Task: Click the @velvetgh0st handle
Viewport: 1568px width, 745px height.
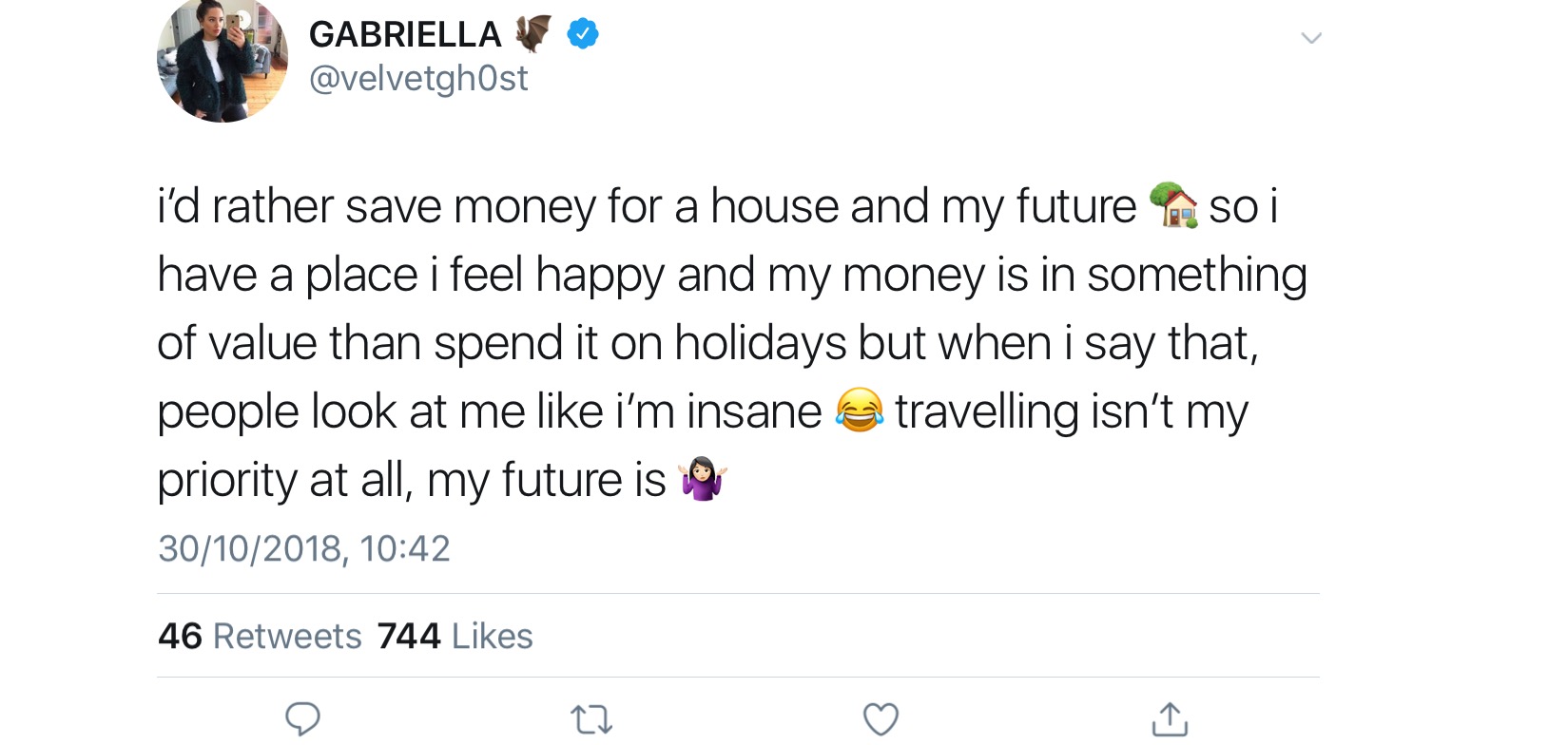Action: (x=418, y=78)
